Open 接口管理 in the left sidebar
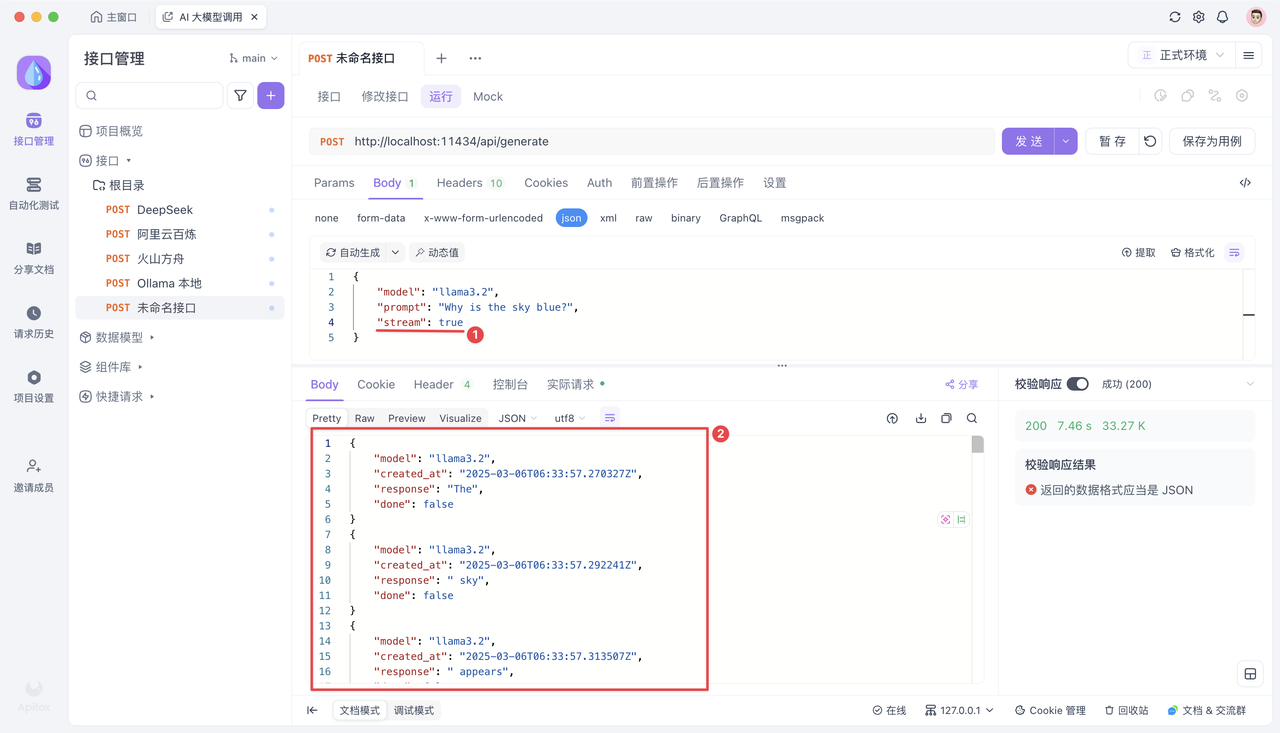This screenshot has width=1280, height=733. coord(34,129)
